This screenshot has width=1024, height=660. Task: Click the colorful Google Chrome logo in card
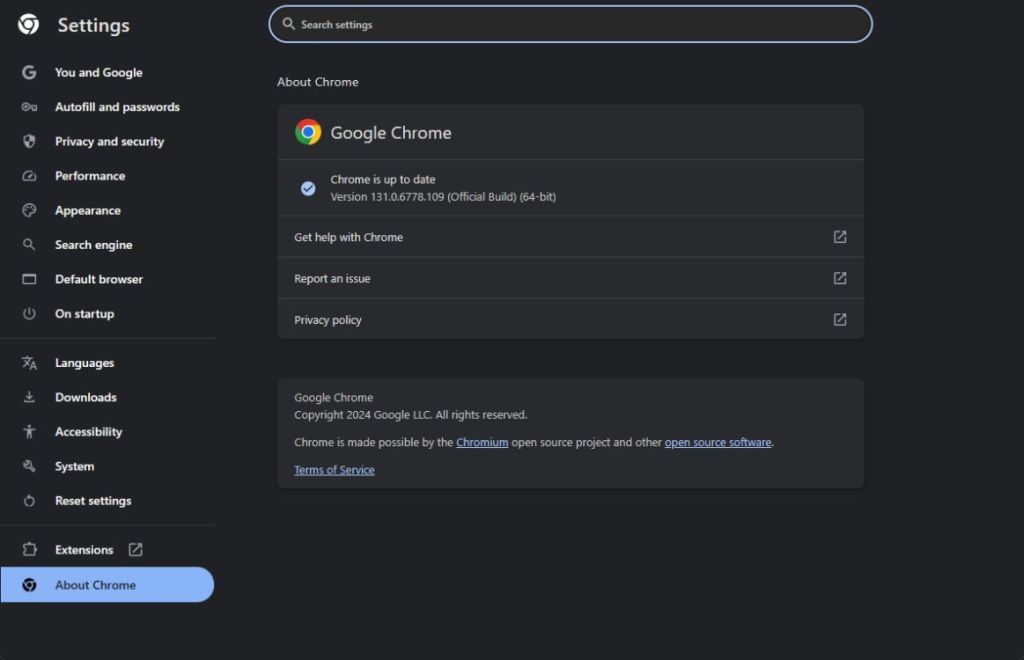pyautogui.click(x=308, y=132)
